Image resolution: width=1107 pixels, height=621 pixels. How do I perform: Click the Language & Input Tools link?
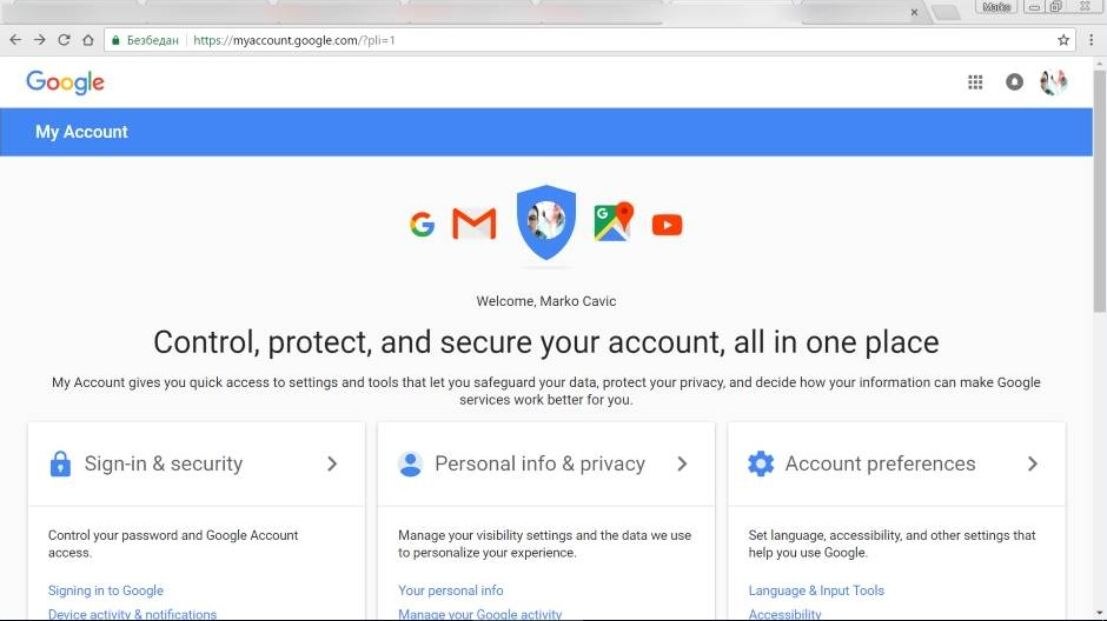pyautogui.click(x=815, y=590)
